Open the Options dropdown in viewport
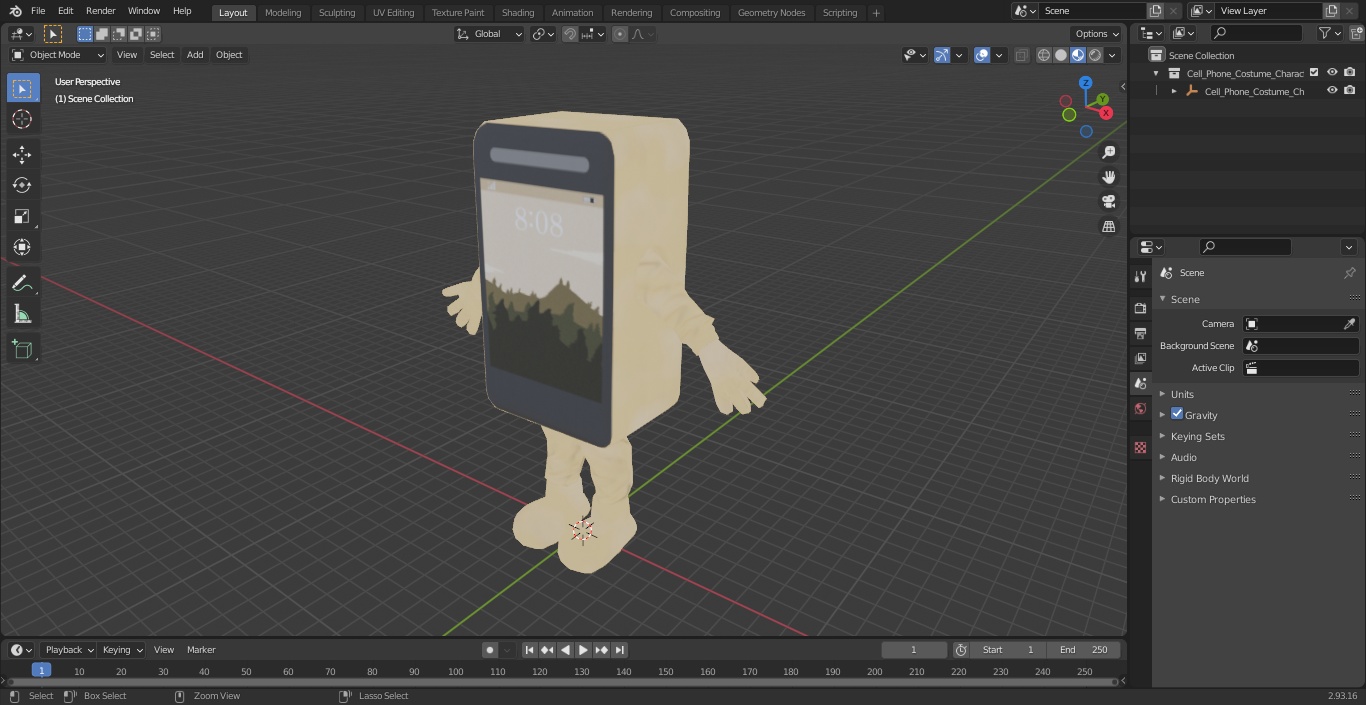1366x705 pixels. [1097, 34]
